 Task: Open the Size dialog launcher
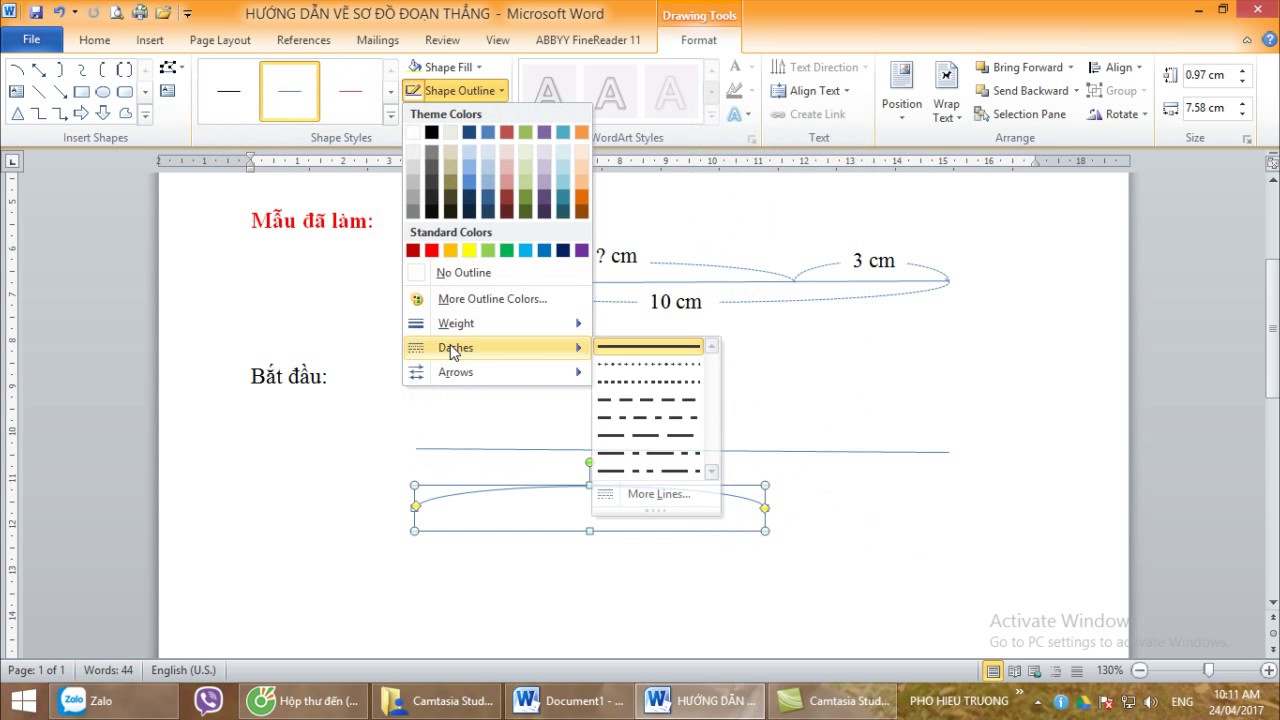(x=1247, y=139)
